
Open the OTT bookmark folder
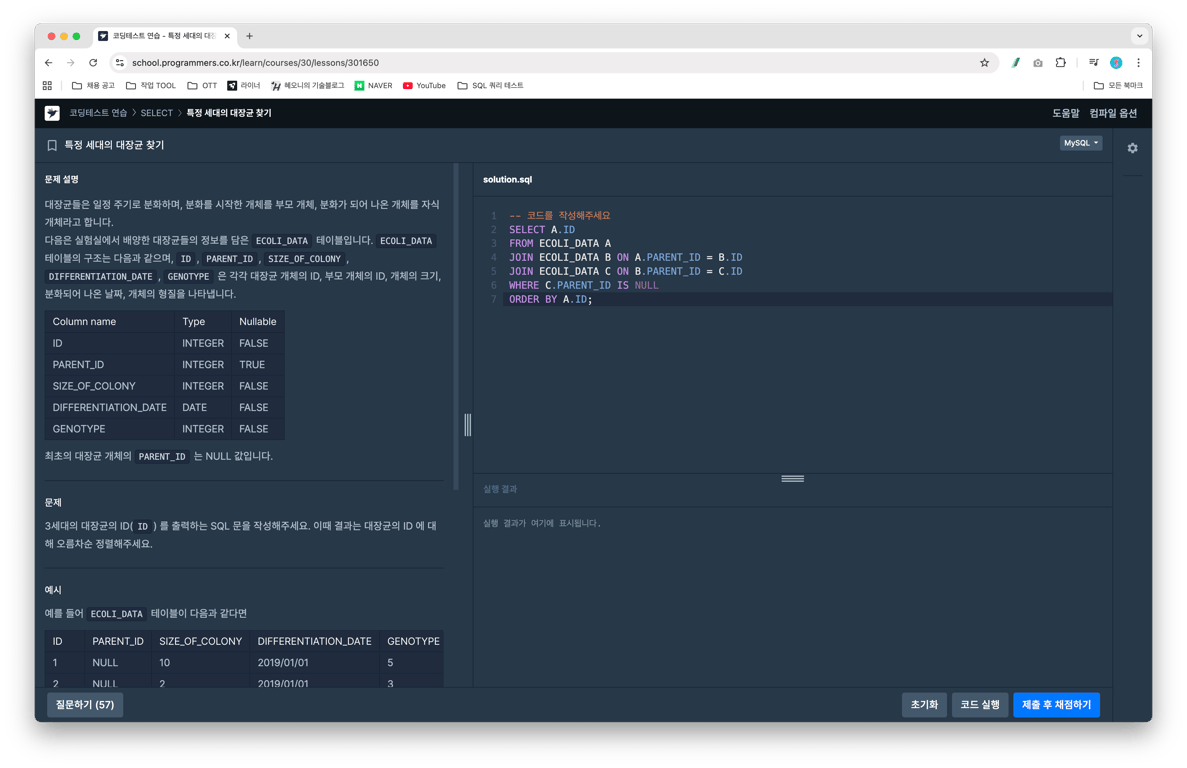pos(201,86)
